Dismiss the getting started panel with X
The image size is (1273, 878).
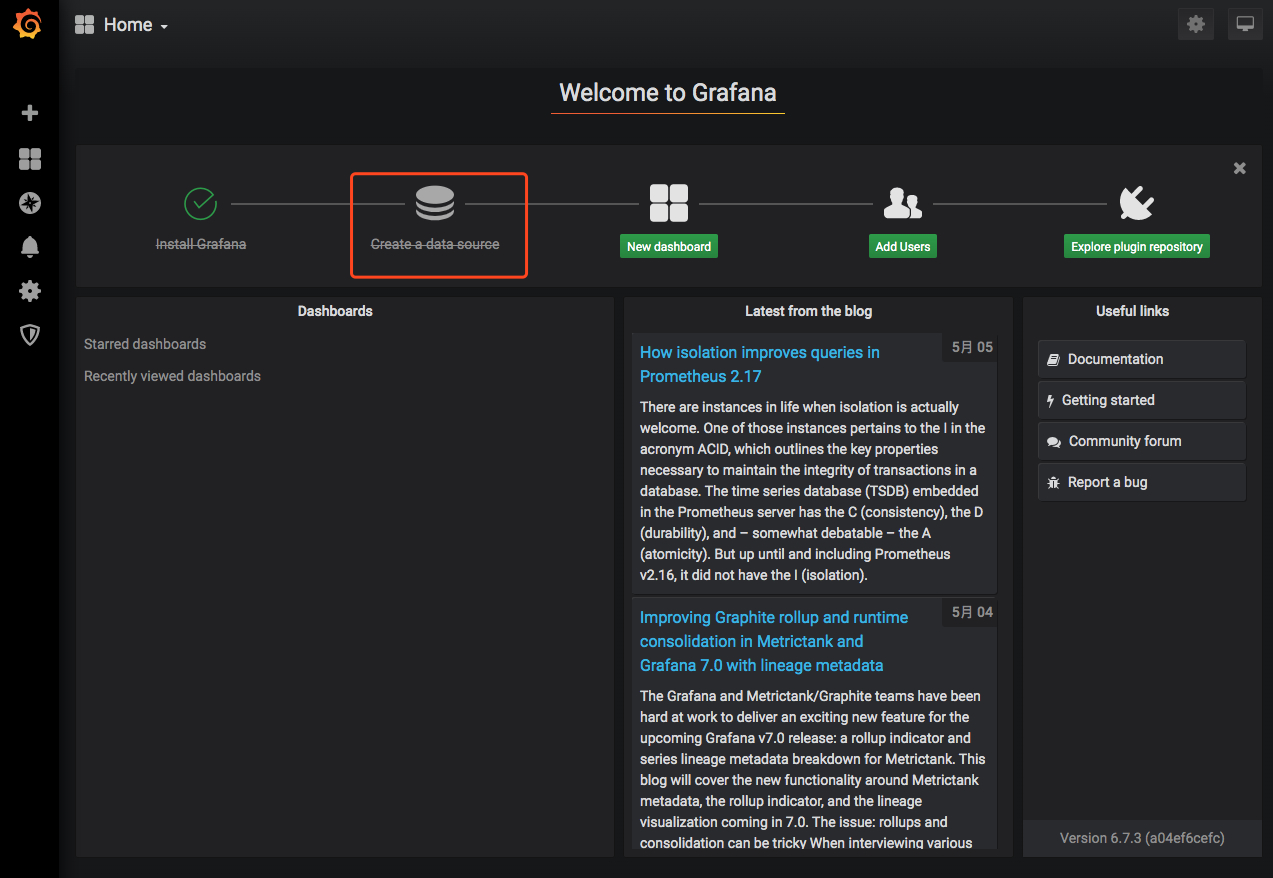tap(1240, 168)
